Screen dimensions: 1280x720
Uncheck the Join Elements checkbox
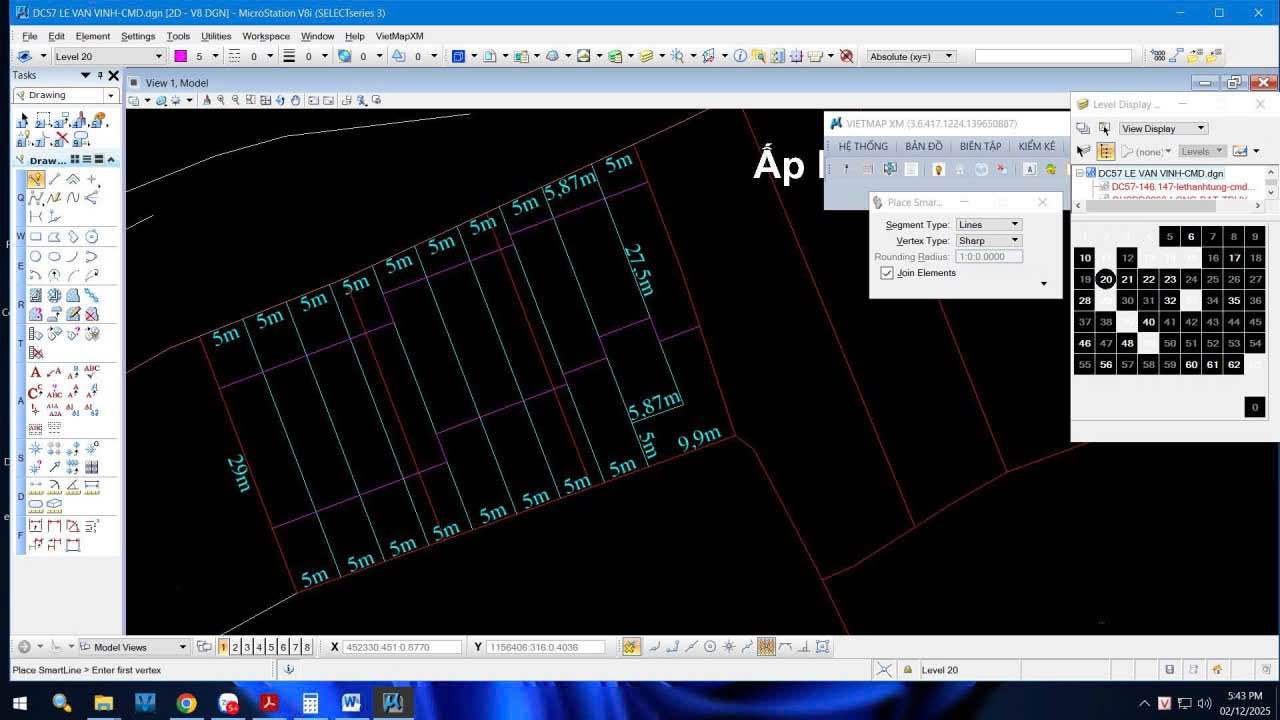[887, 273]
